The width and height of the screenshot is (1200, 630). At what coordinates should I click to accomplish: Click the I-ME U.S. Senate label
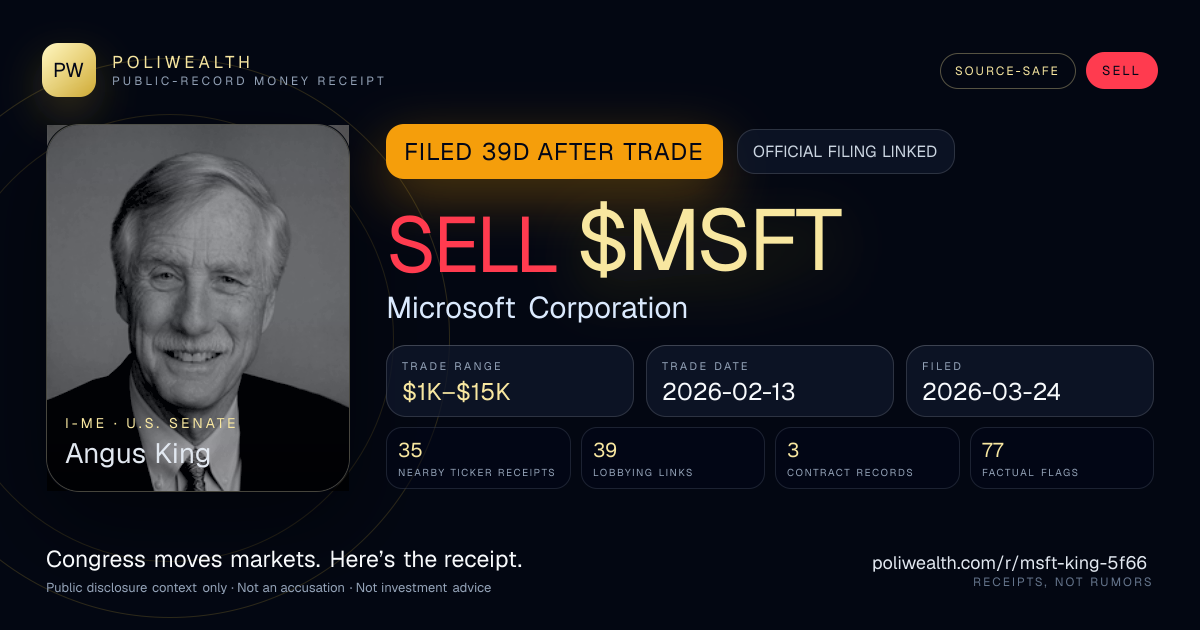[x=151, y=423]
